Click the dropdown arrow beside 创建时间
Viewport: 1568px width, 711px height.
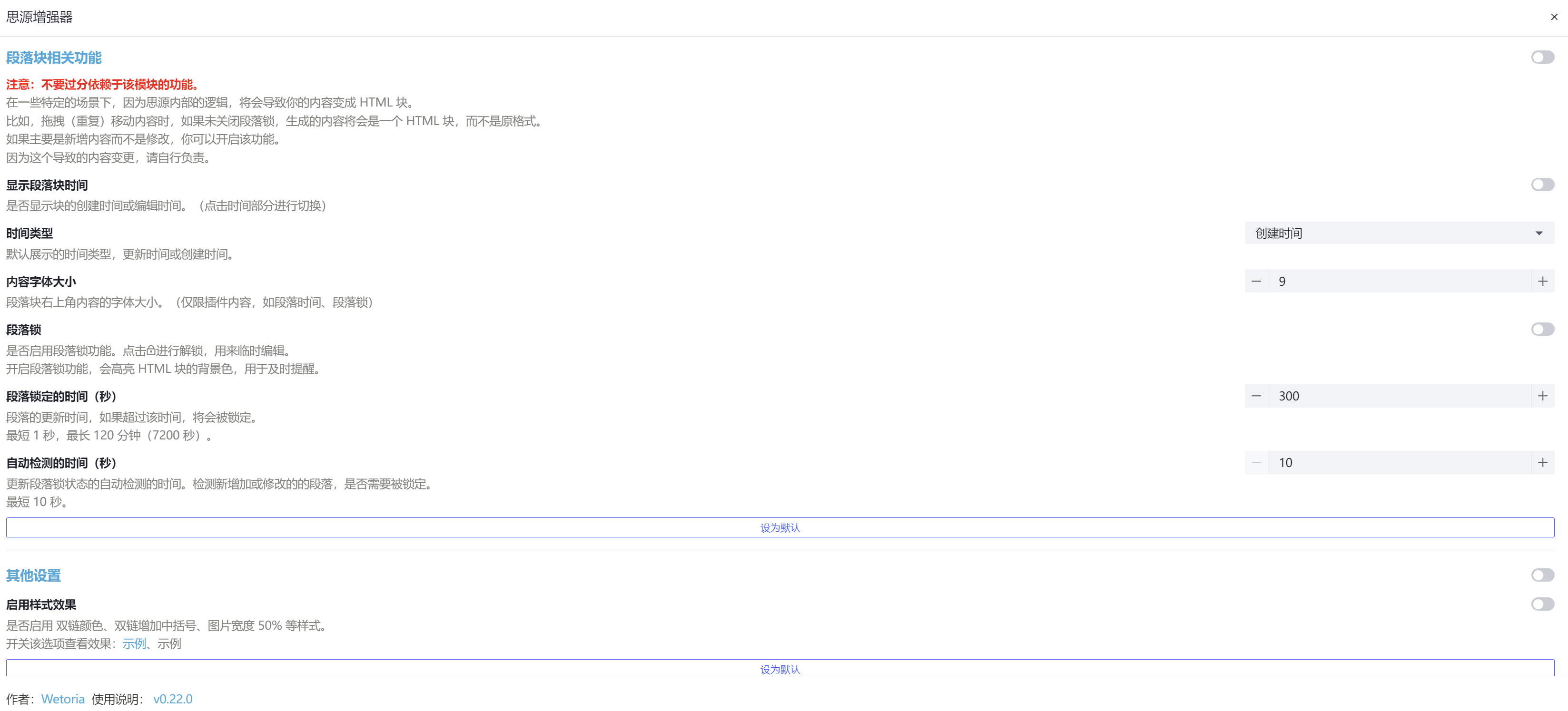click(1539, 233)
